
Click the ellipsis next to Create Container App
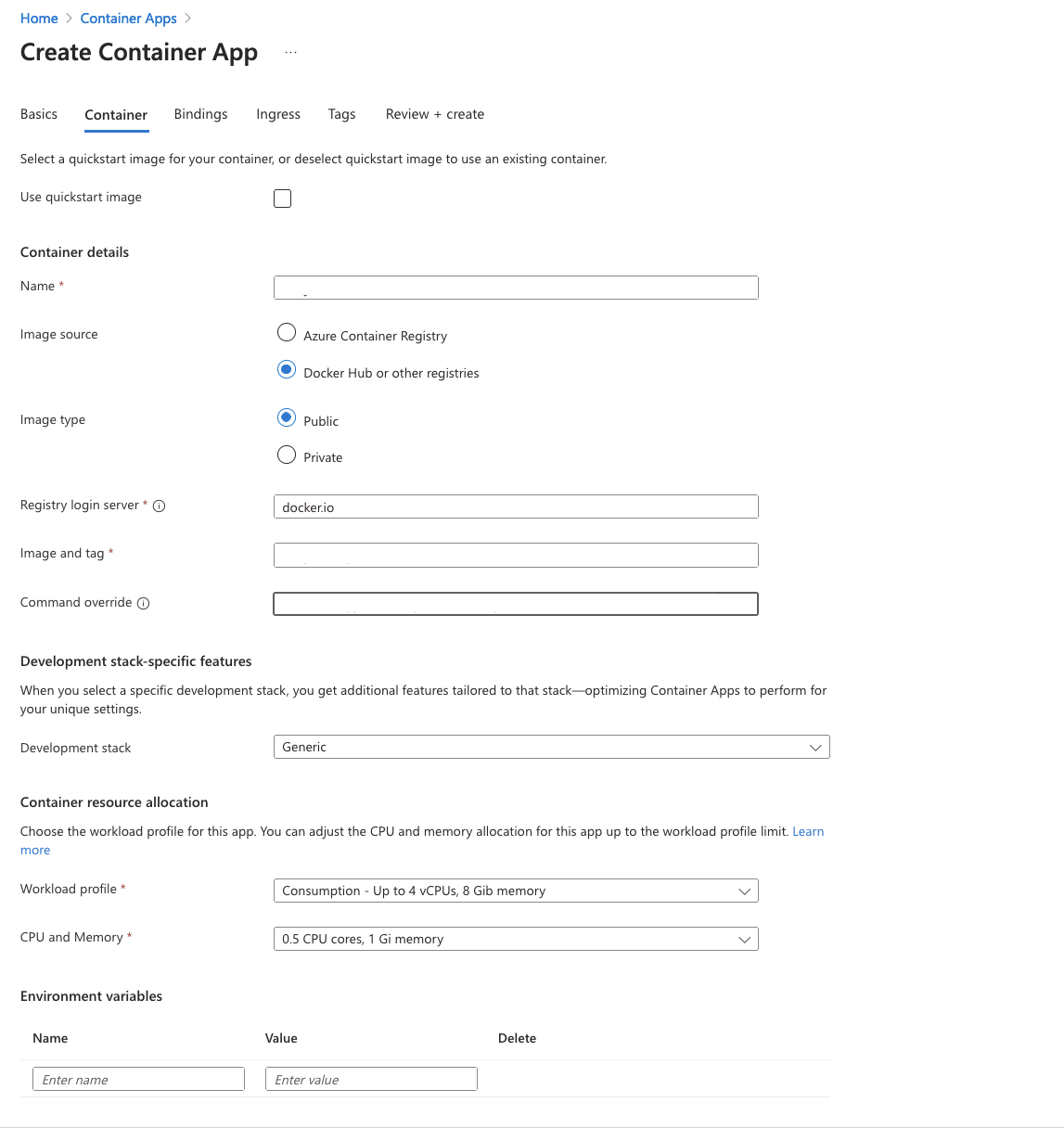[290, 51]
